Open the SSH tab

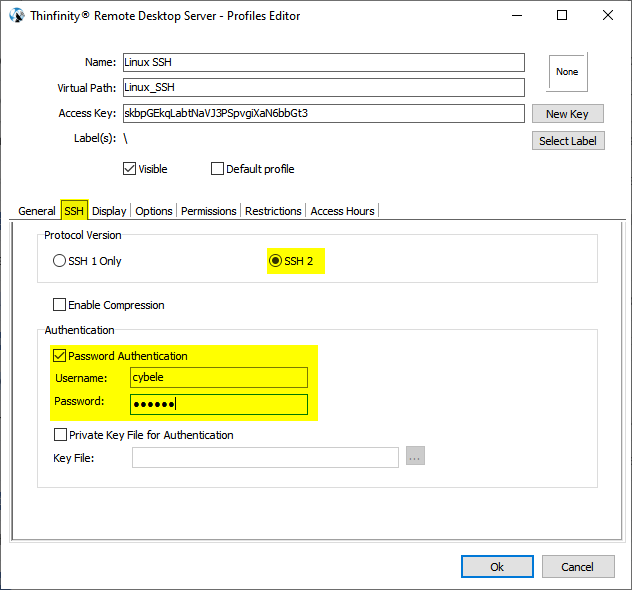pyautogui.click(x=74, y=210)
